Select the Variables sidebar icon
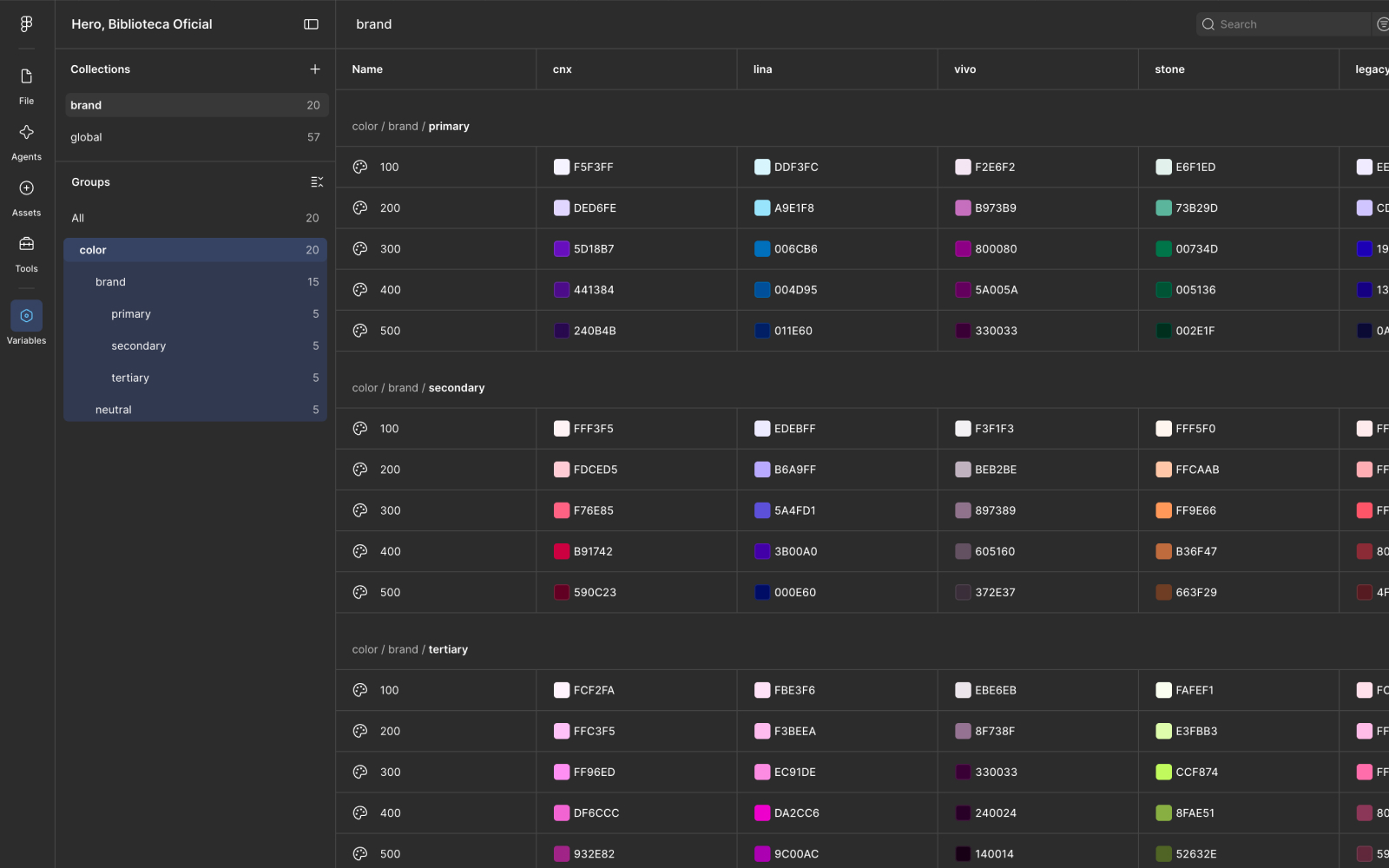This screenshot has width=1389, height=868. point(26,323)
